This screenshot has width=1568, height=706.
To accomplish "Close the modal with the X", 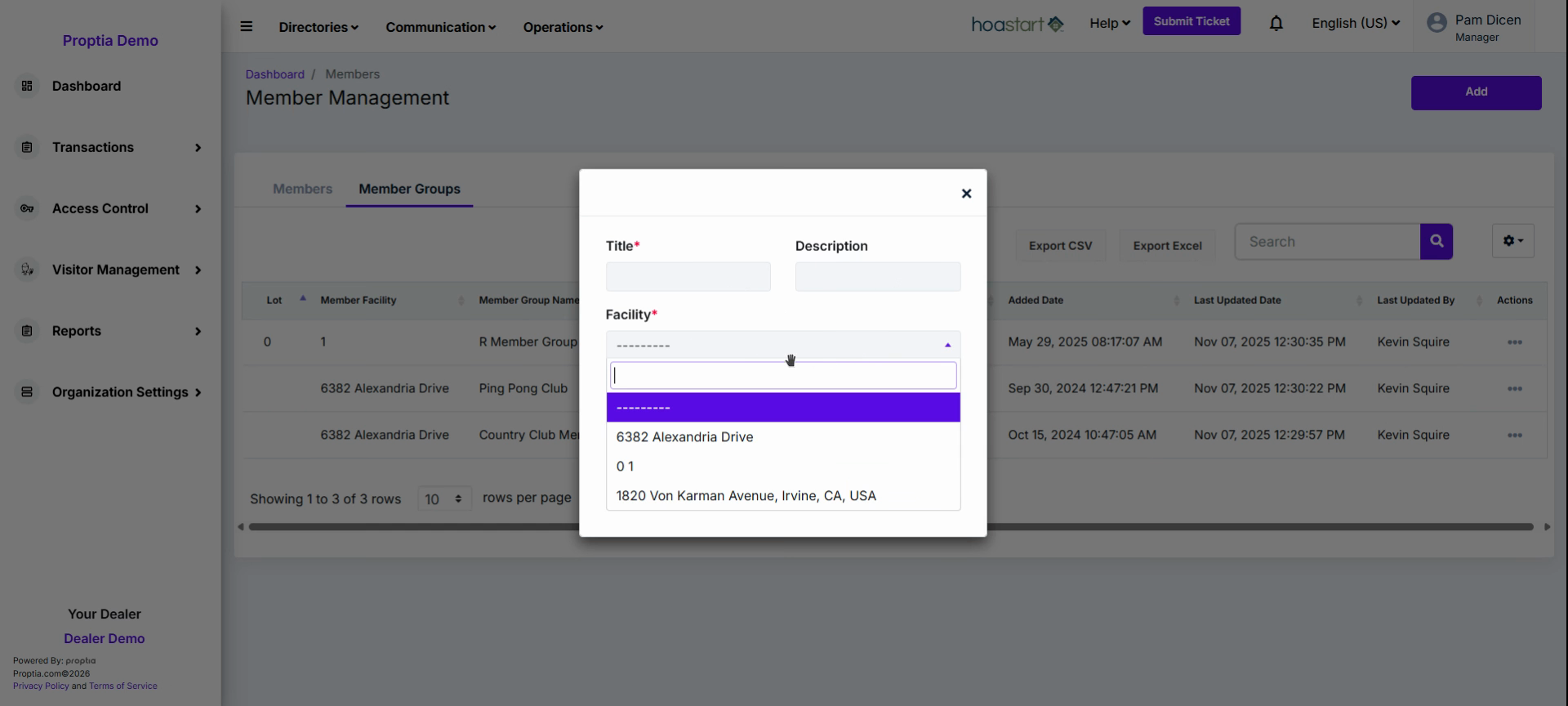I will pyautogui.click(x=966, y=194).
